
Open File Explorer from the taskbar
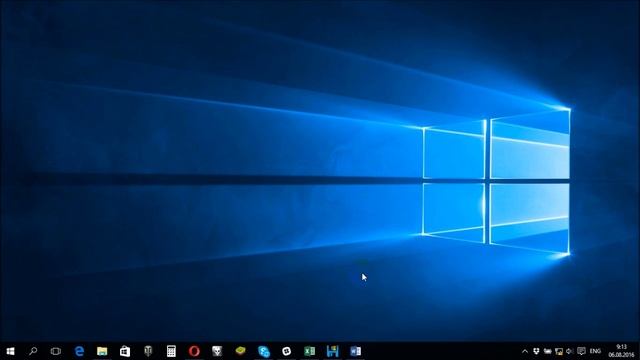pyautogui.click(x=102, y=351)
